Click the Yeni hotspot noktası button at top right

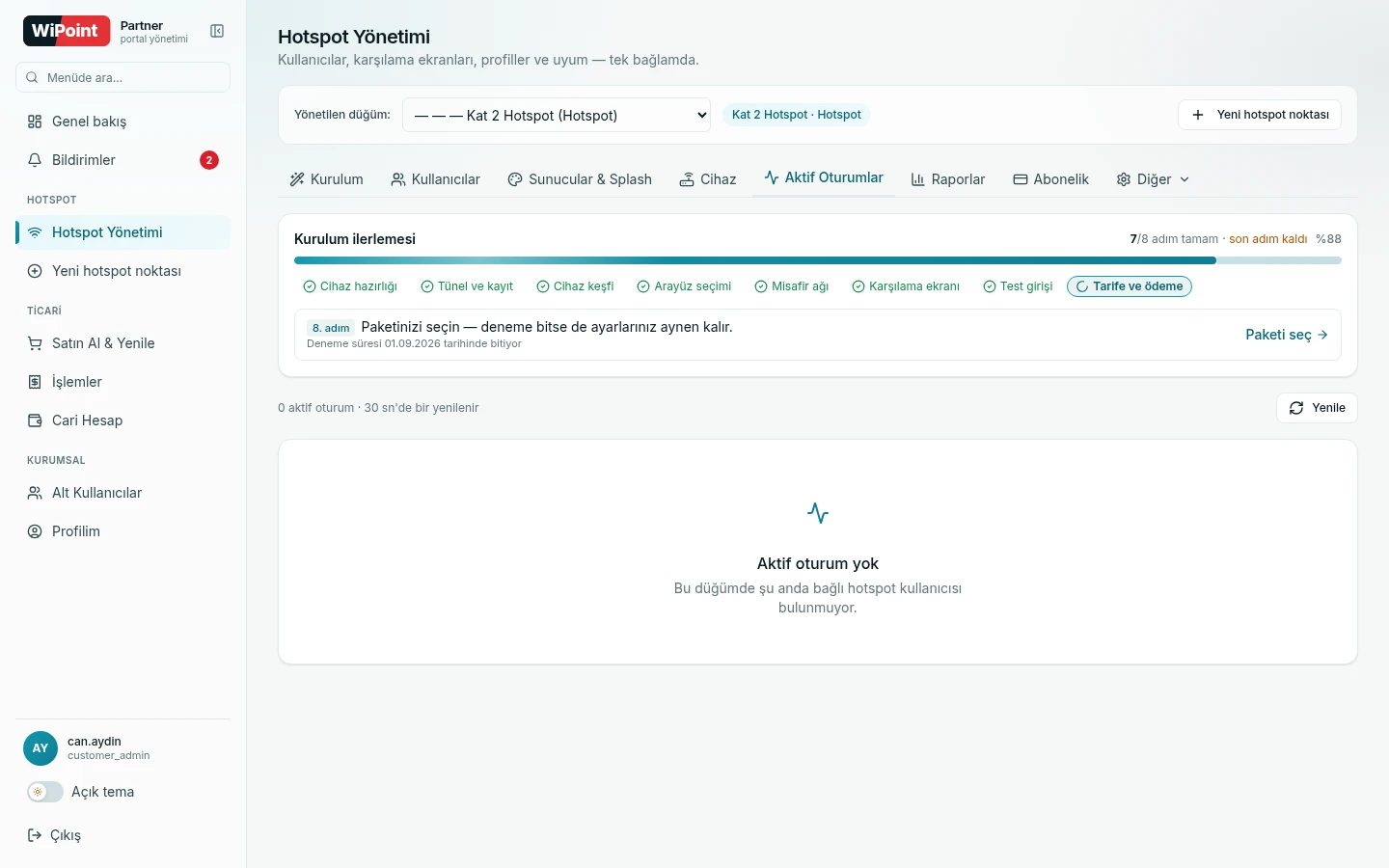click(x=1260, y=115)
